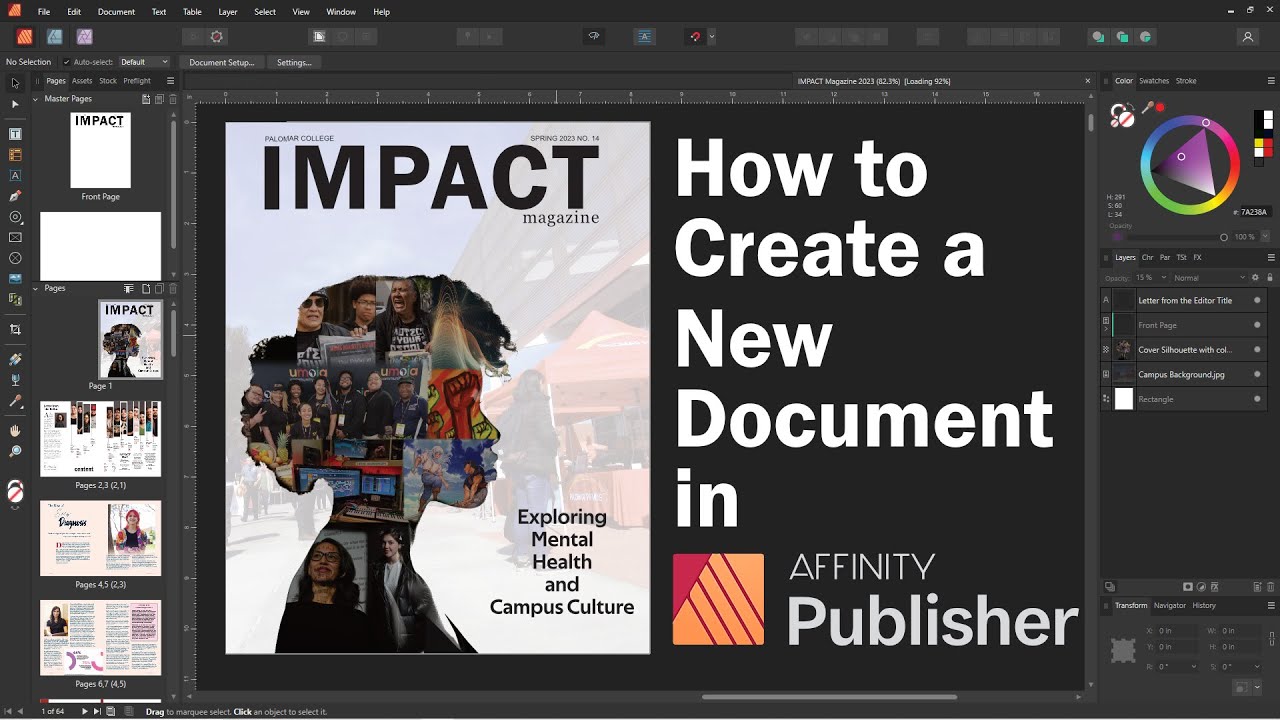Select the Pages 2,3 spread thumbnail

pyautogui.click(x=100, y=439)
